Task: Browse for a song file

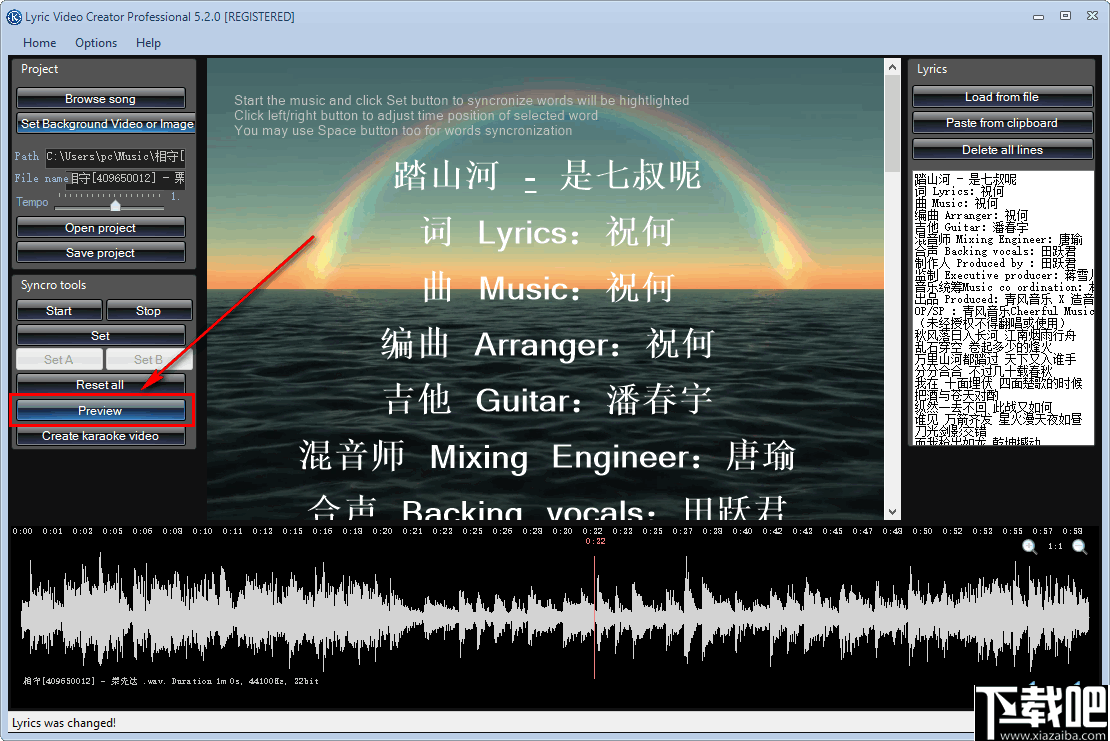Action: pos(100,98)
